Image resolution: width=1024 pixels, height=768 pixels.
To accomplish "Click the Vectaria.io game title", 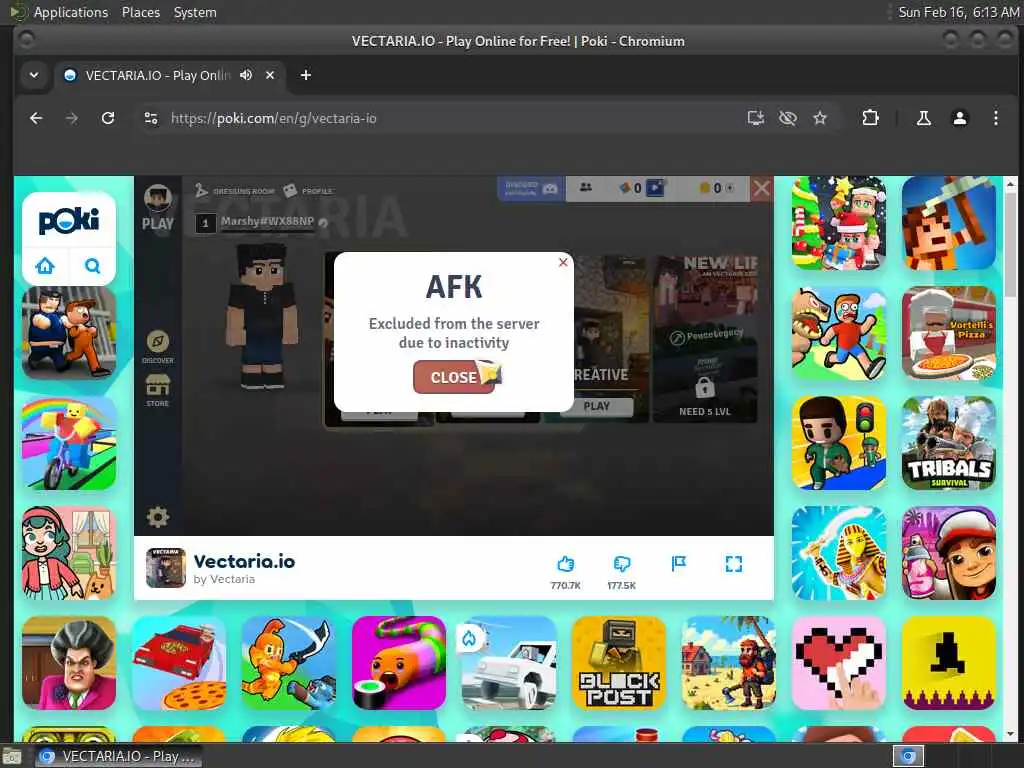I will point(244,562).
